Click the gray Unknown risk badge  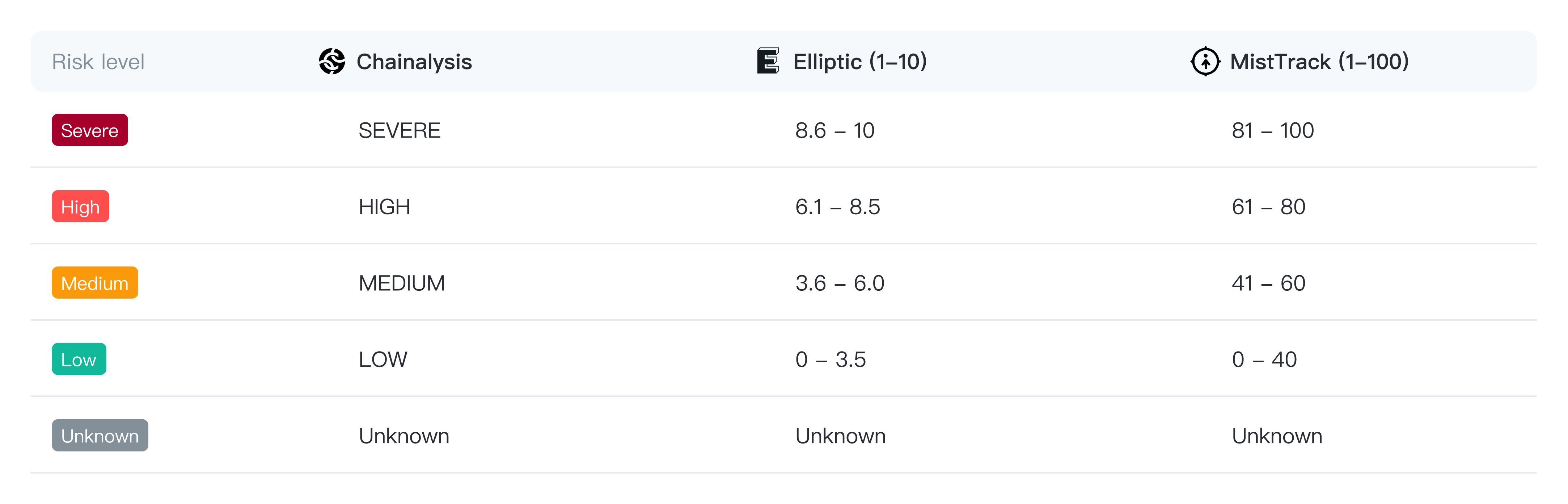tap(100, 436)
